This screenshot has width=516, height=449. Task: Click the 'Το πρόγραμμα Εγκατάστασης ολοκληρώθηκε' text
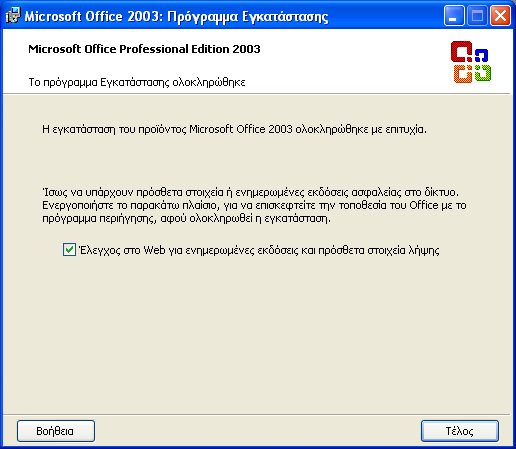pyautogui.click(x=137, y=82)
